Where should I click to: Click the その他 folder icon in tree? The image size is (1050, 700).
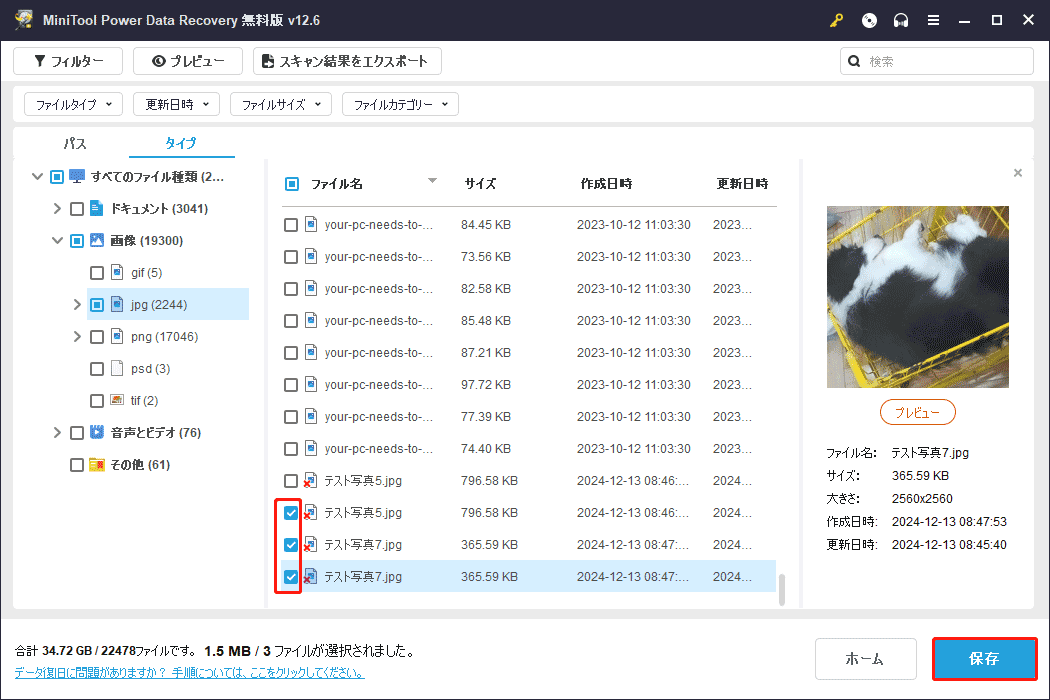[97, 465]
